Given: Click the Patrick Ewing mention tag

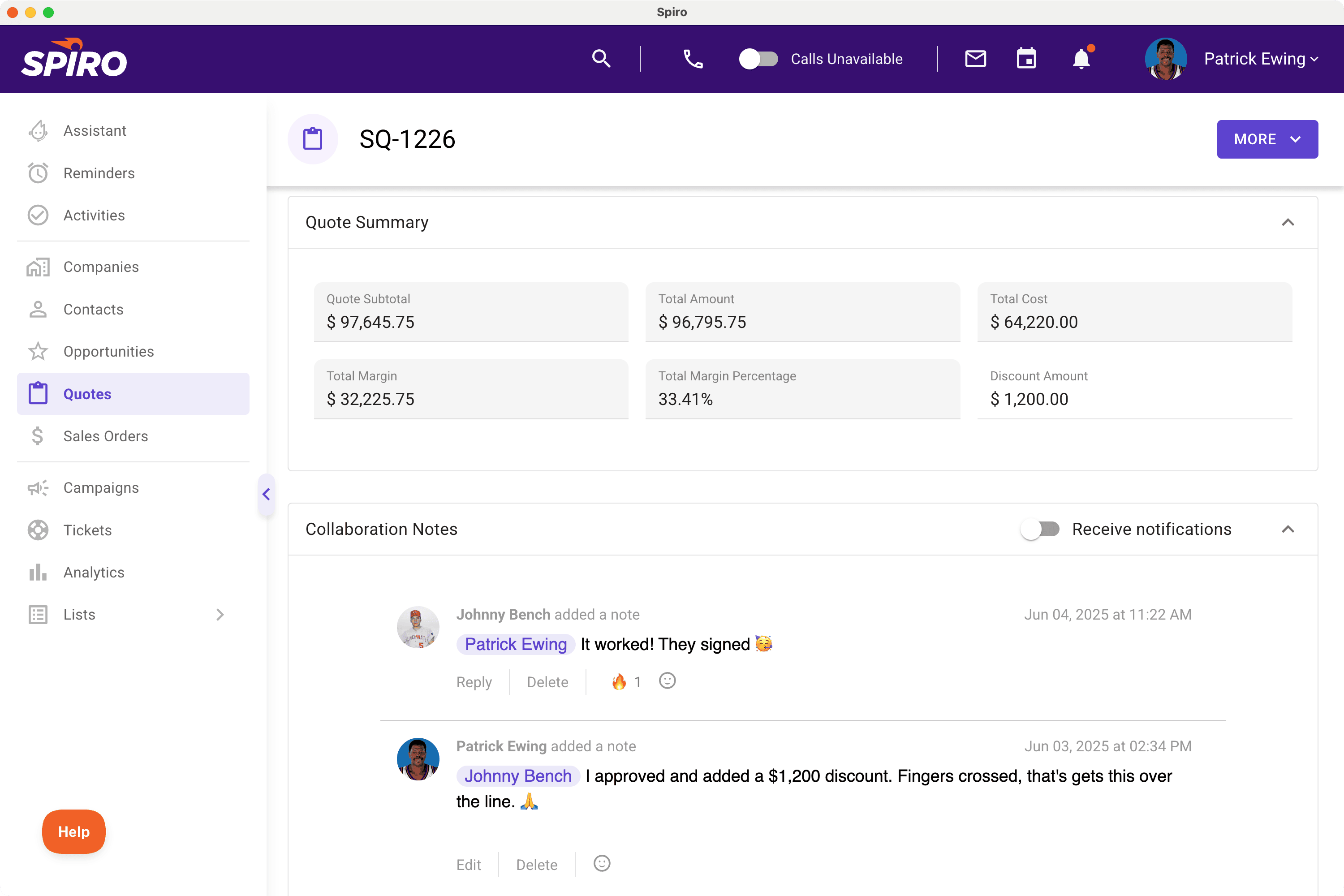Looking at the screenshot, I should point(516,644).
